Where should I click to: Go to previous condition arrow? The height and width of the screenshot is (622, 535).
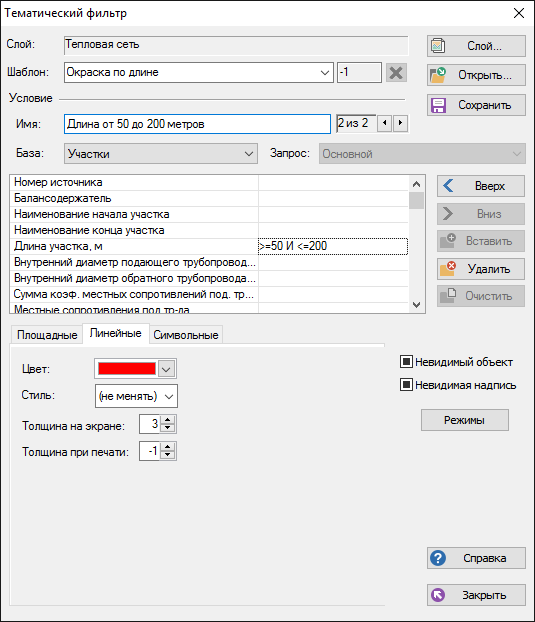[384, 123]
